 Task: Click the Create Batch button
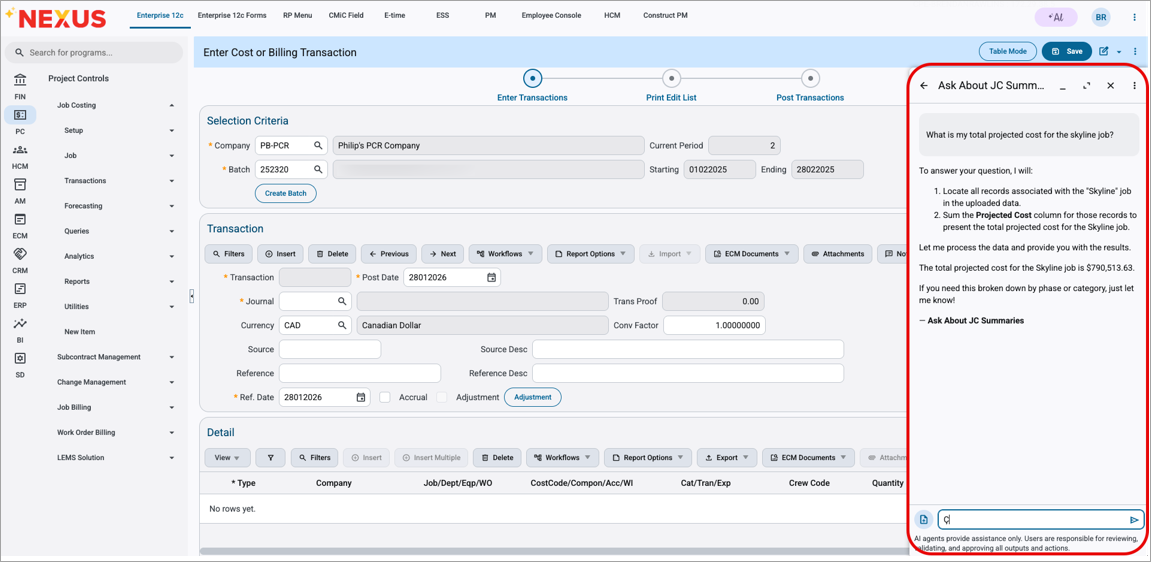286,193
